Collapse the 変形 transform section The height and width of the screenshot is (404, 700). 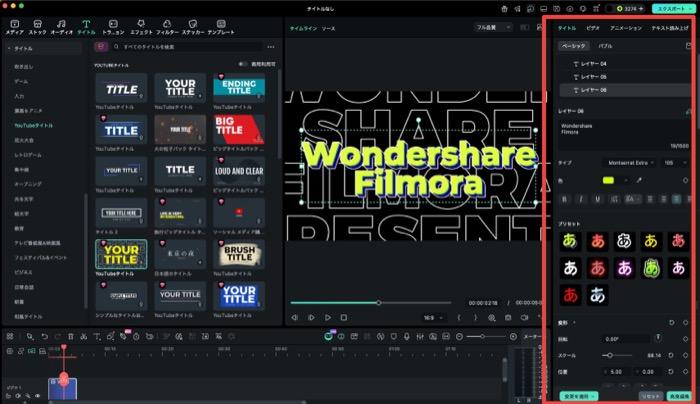tap(574, 322)
